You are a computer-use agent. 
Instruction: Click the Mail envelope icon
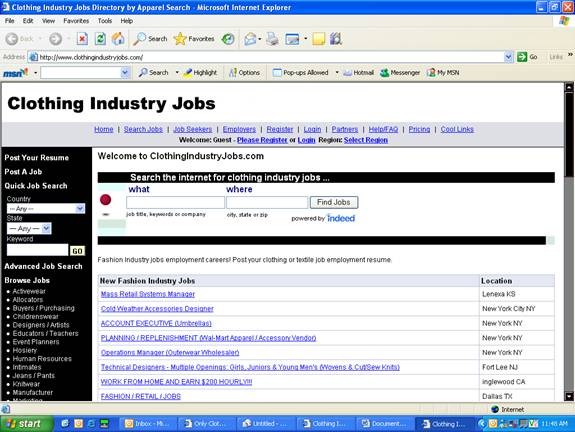[250, 39]
